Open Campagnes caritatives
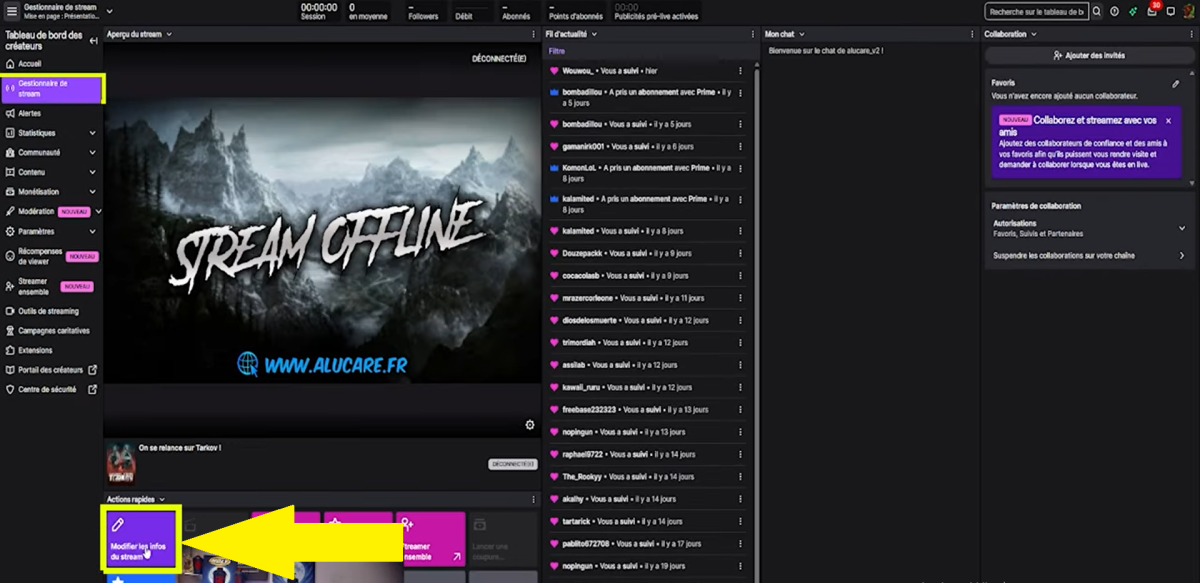This screenshot has height=583, width=1200. point(52,331)
